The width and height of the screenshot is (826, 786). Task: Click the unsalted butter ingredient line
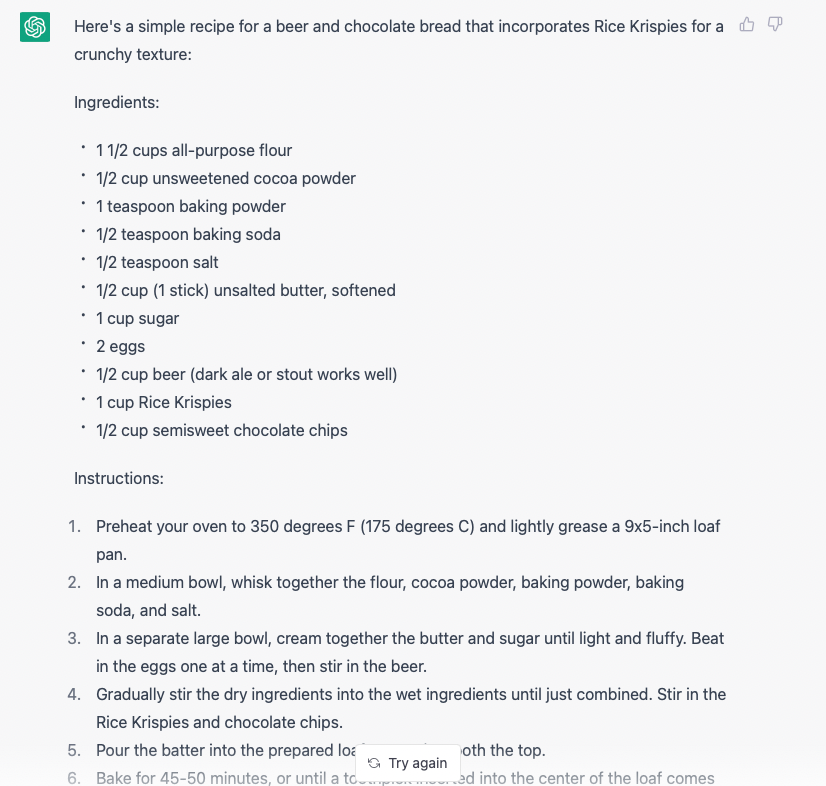246,290
